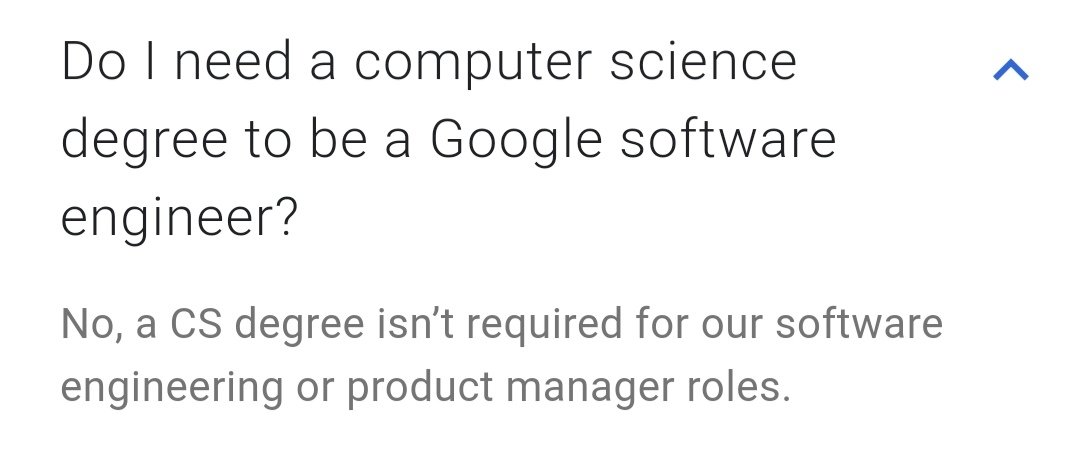
Task: Collapse the FAQ answer using the blue chevron
Action: [1010, 70]
